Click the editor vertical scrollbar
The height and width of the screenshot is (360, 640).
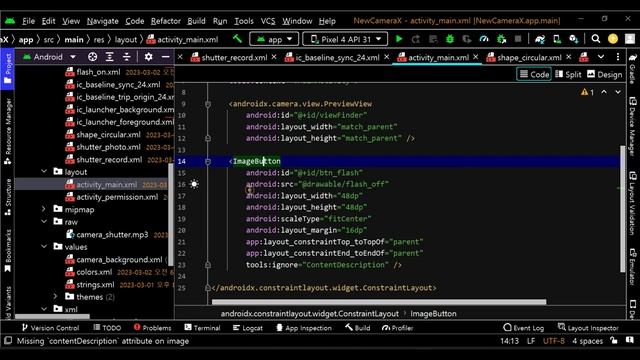[x=622, y=209]
